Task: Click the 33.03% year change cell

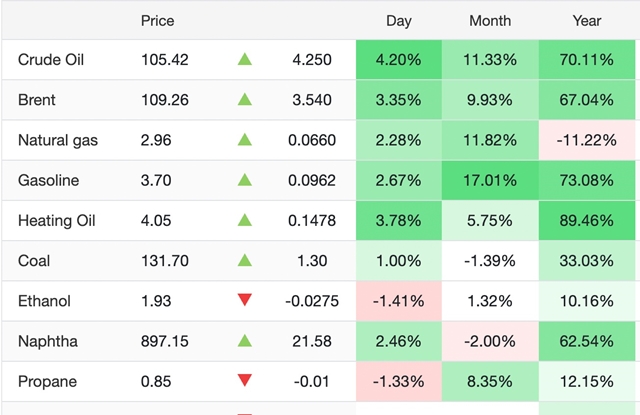Action: pos(587,261)
